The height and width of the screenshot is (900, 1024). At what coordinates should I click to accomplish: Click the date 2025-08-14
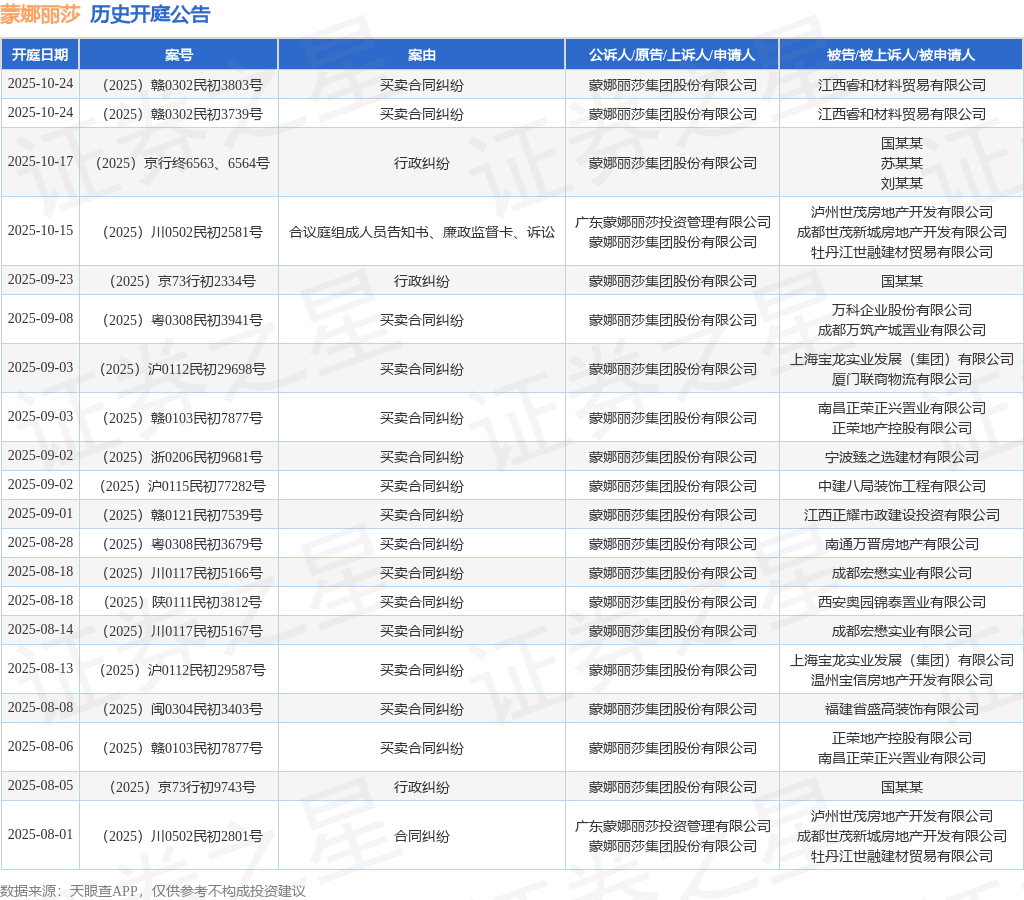point(40,630)
